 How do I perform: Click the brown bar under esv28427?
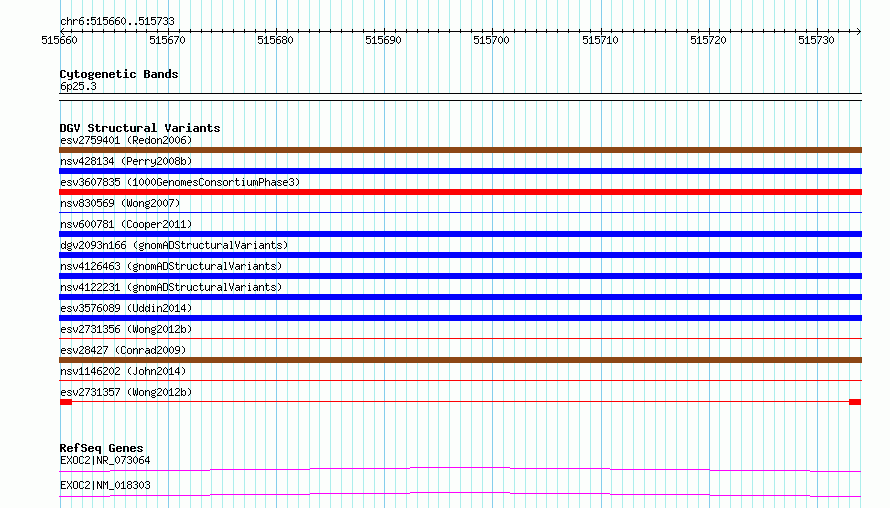[x=460, y=360]
